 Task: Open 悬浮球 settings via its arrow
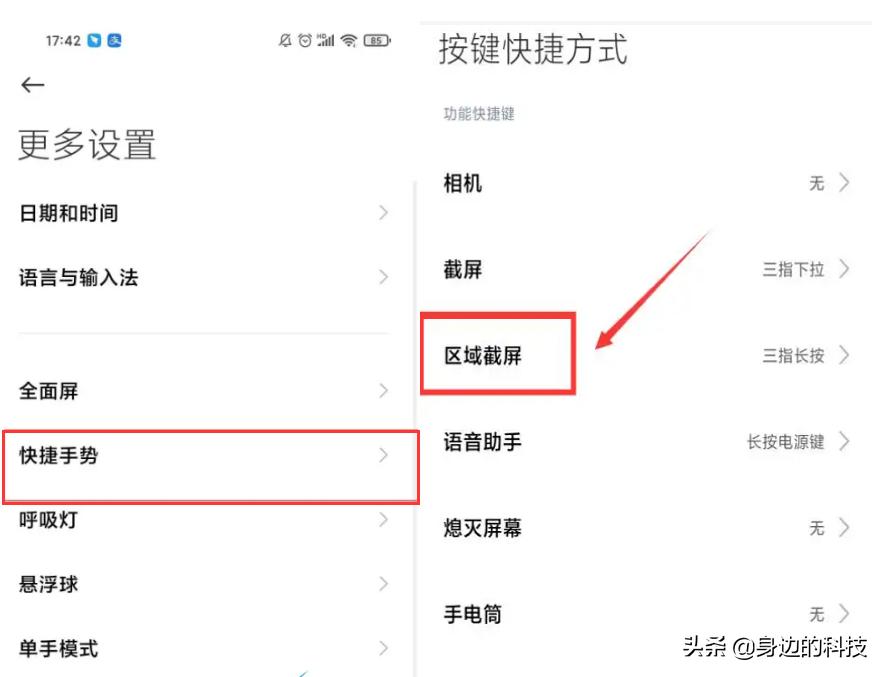tap(385, 584)
